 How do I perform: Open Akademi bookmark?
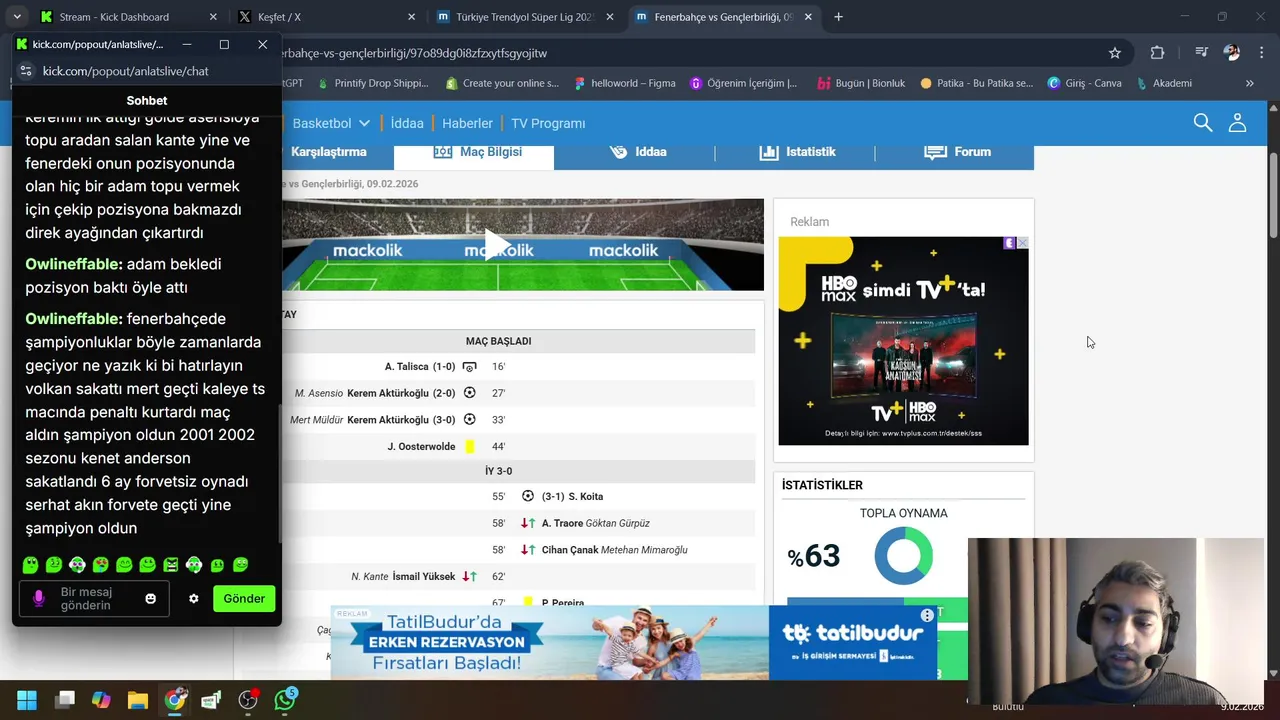(x=1164, y=83)
